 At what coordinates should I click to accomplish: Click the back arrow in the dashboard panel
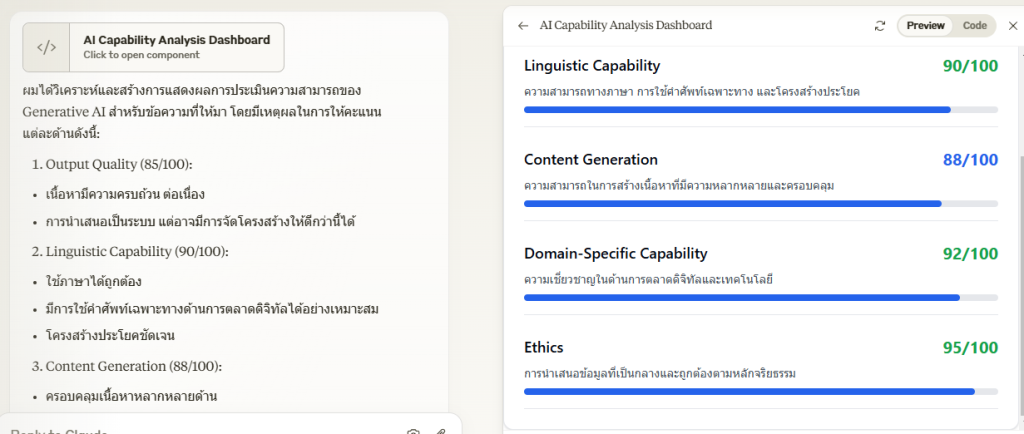[x=523, y=26]
